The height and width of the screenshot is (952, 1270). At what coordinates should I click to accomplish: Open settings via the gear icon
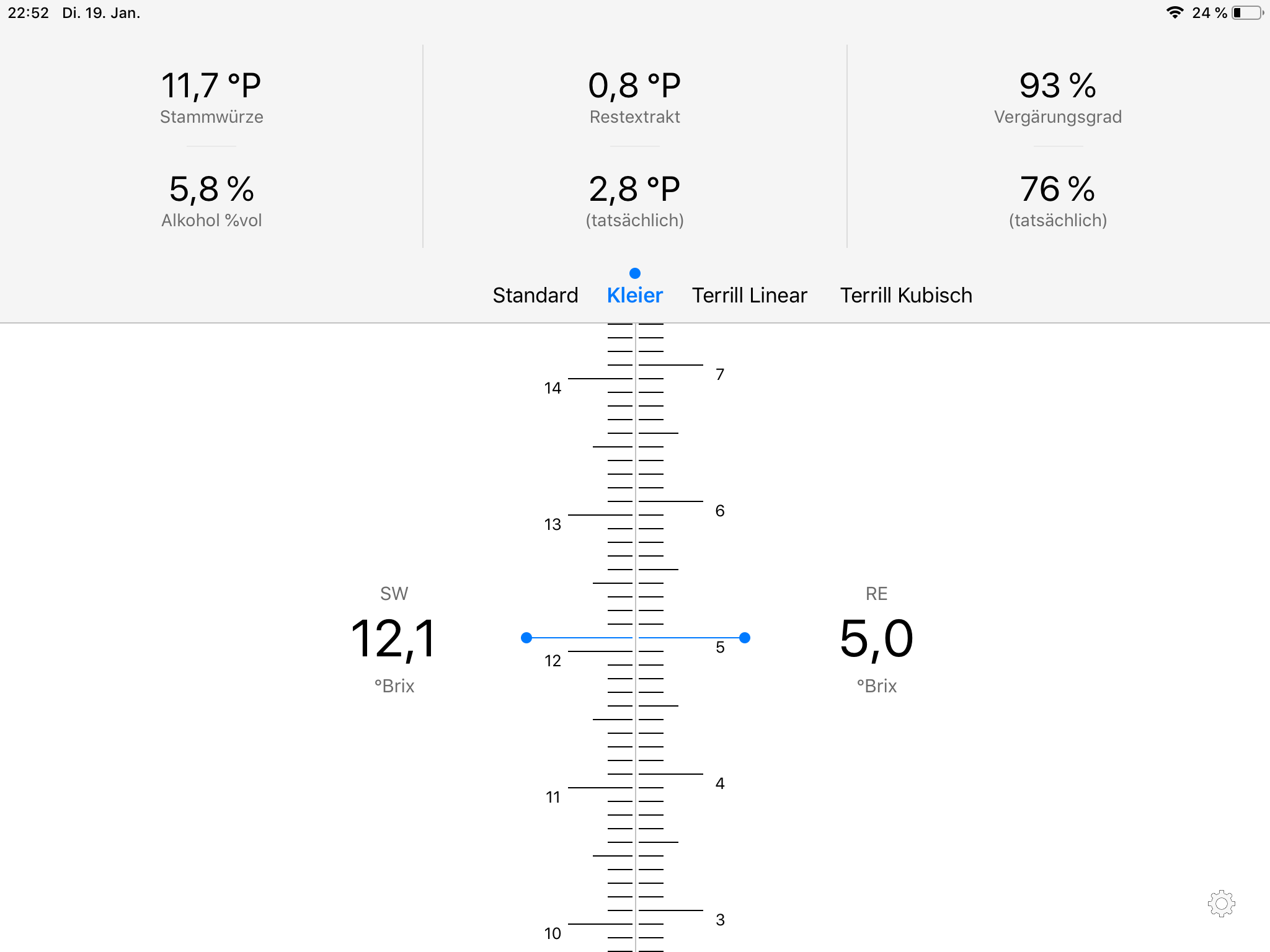(x=1221, y=904)
